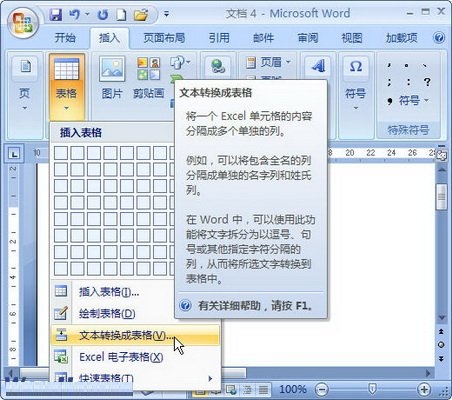The height and width of the screenshot is (400, 452).
Task: Switch to outline view icon
Action: tap(247, 389)
